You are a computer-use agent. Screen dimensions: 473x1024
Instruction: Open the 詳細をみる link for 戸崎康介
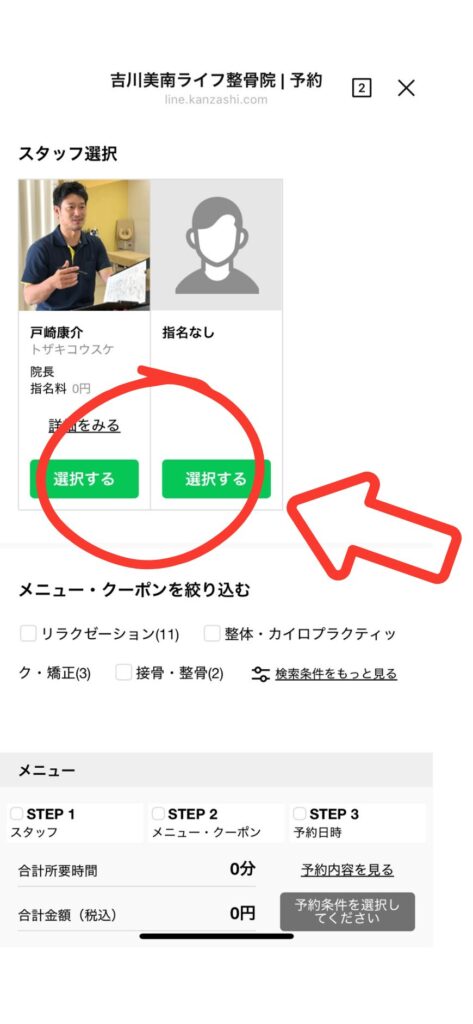point(84,426)
